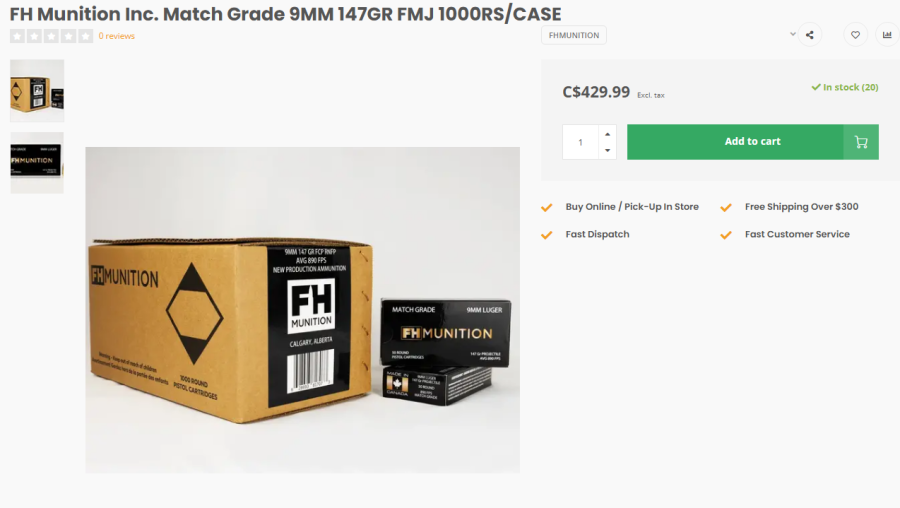Screen dimensions: 900x508
Task: Open the compare chart icon
Action: (887, 35)
